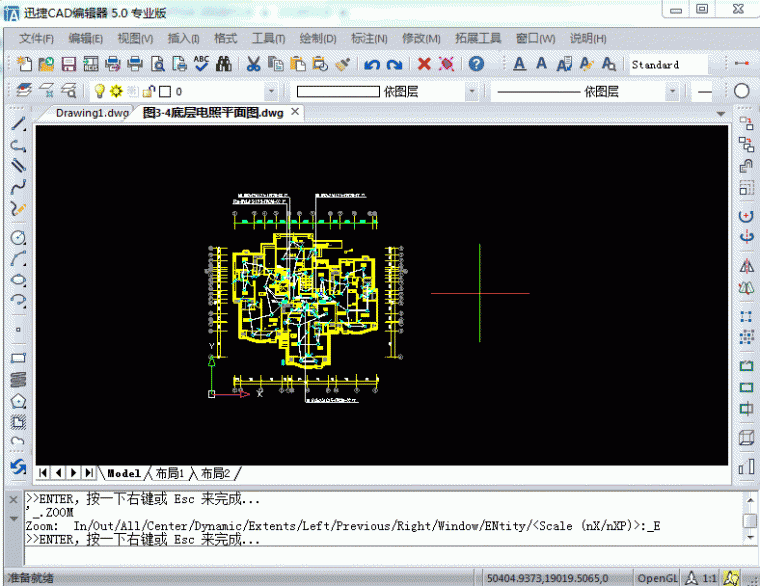Toggle the layer lock padlock icon
Viewport: 760px width, 586px height.
pyautogui.click(x=148, y=91)
